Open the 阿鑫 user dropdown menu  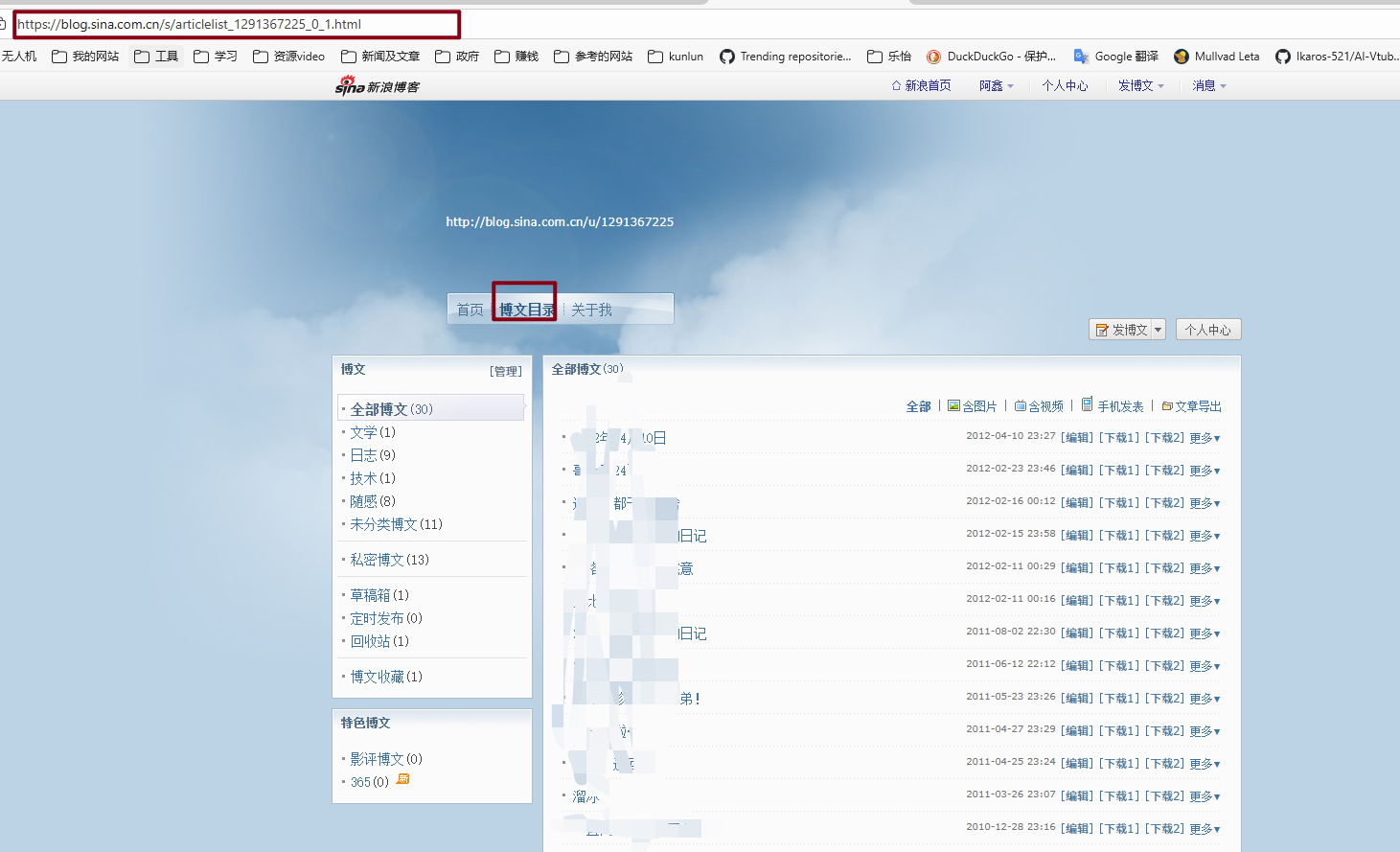coord(996,85)
